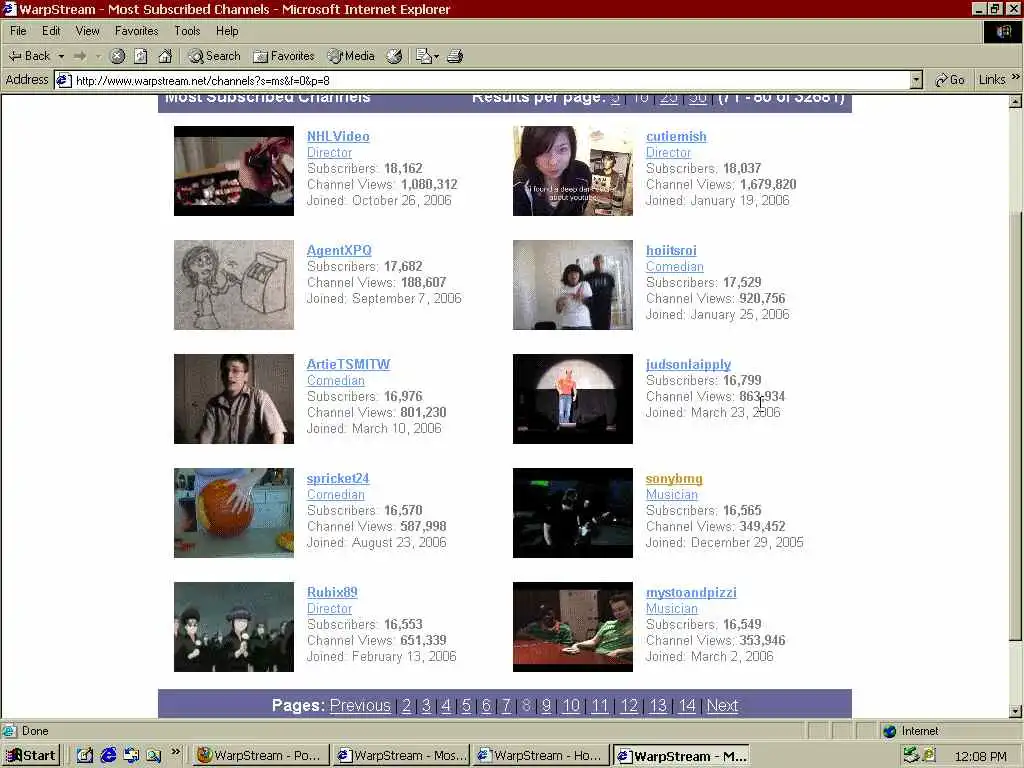1024x768 pixels.
Task: Open the Back button history dropdown arrow
Action: coord(61,56)
